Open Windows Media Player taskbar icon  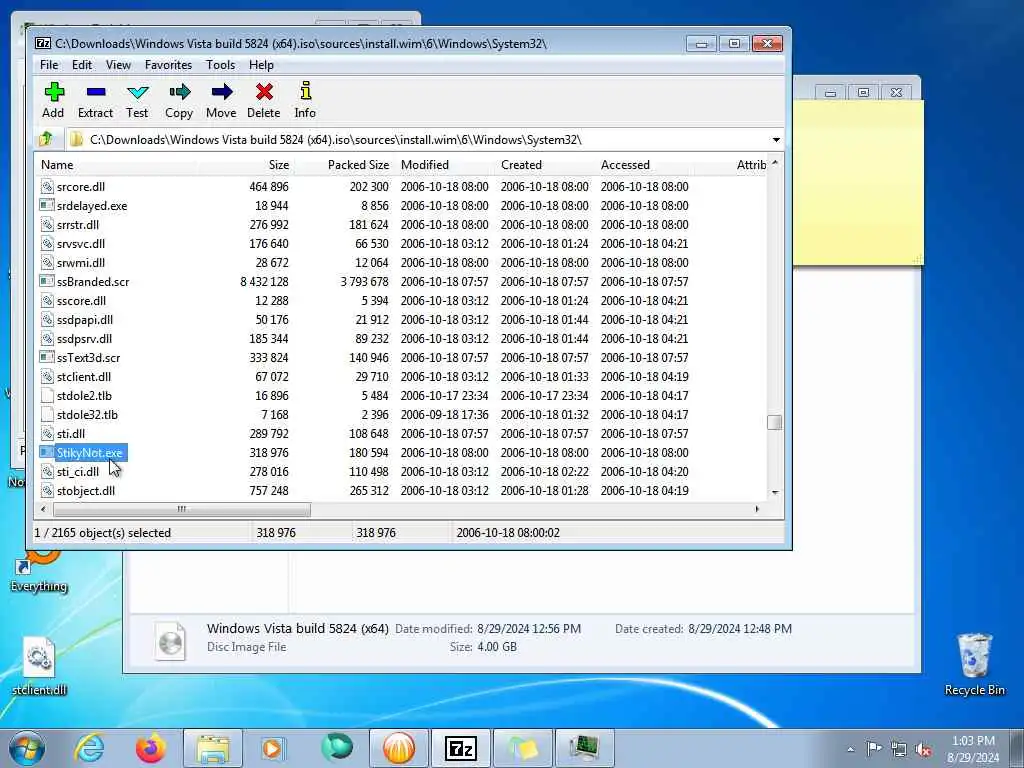(x=273, y=748)
